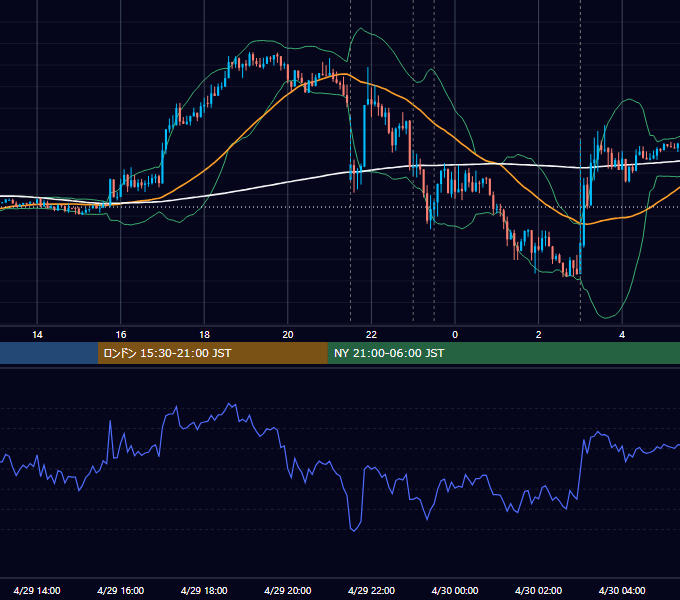The width and height of the screenshot is (680, 600).
Task: Click the upper axis hour label 4
Action: [622, 335]
